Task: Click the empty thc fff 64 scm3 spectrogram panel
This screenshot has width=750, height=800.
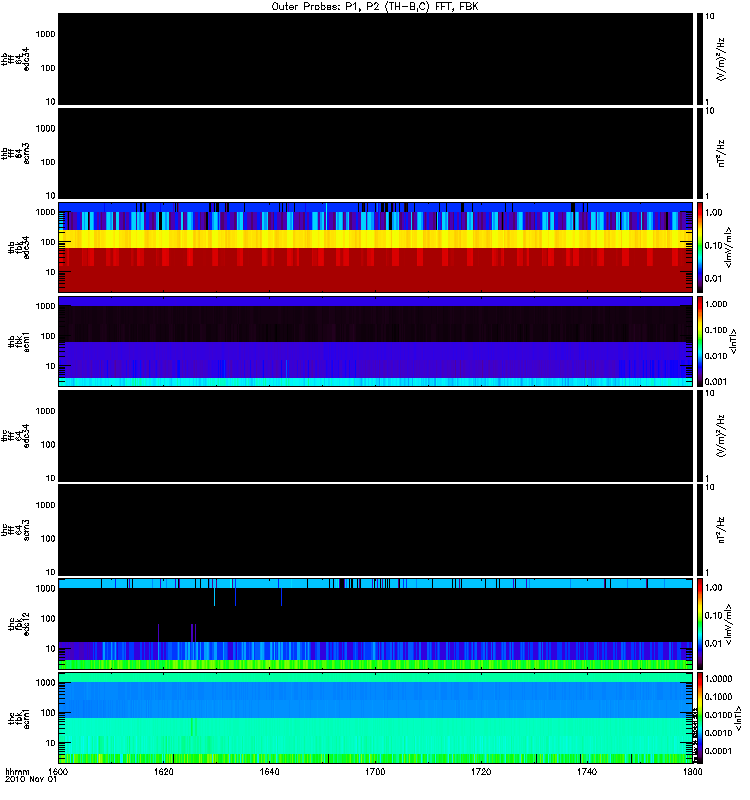Action: coord(375,530)
